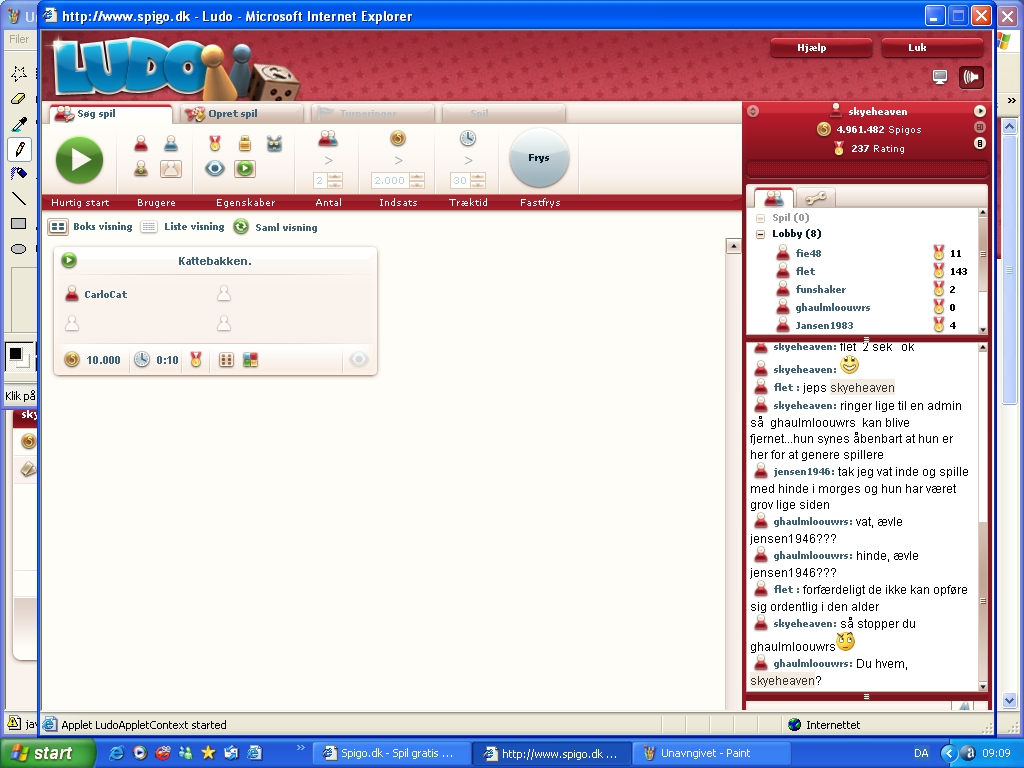
Task: Select Boks visning view mode
Action: (58, 227)
